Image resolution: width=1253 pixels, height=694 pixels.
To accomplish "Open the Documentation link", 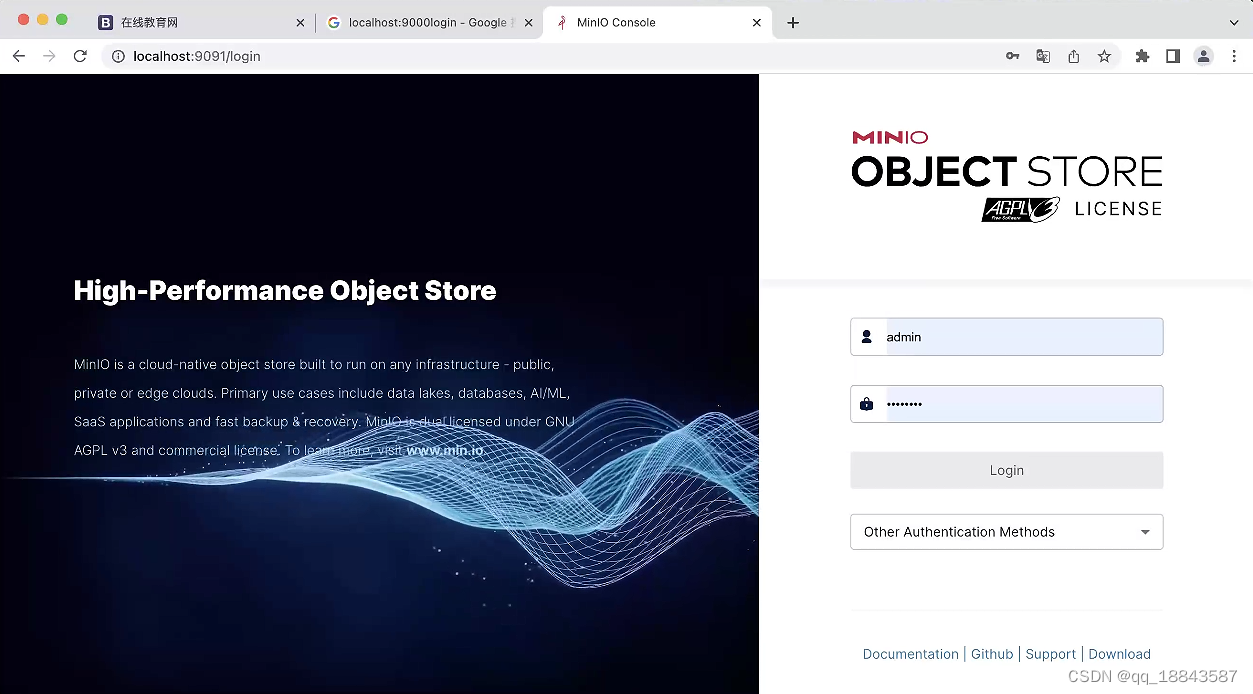I will pos(910,654).
